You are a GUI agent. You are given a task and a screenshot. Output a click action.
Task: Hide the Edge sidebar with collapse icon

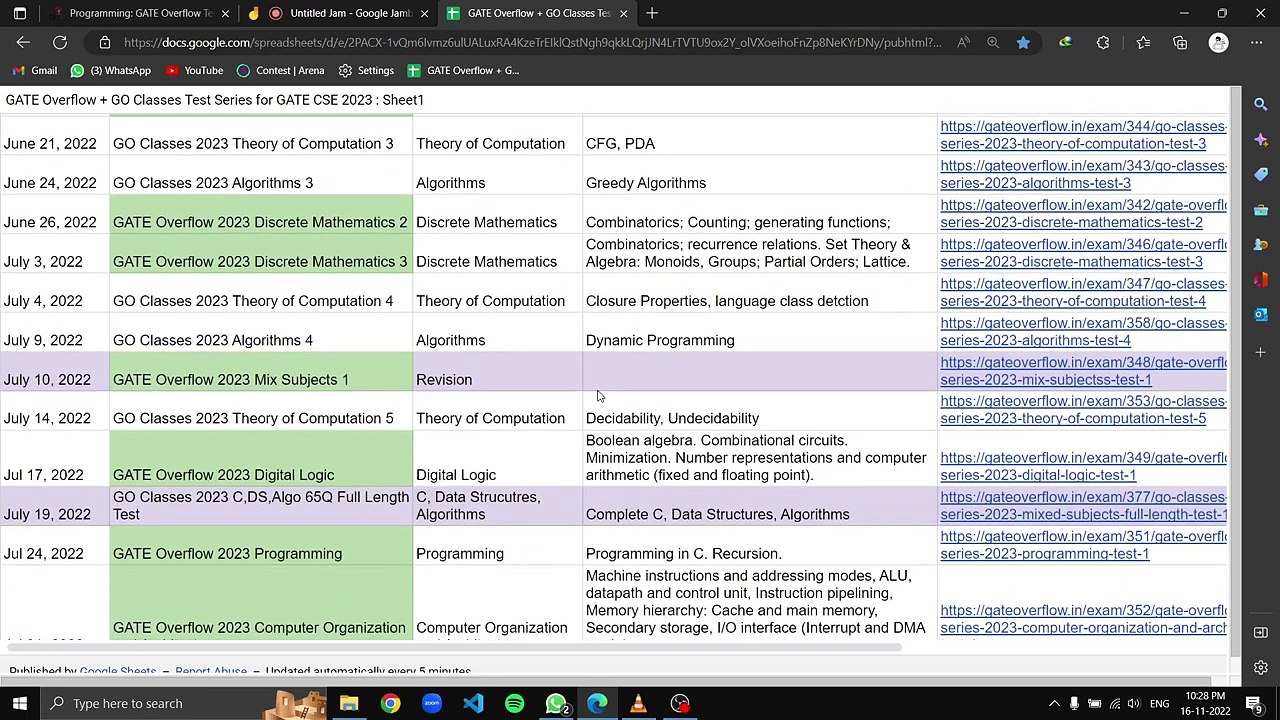click(1261, 633)
